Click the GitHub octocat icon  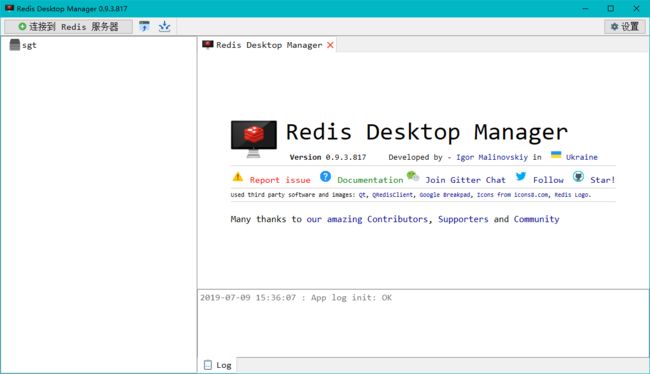pos(578,177)
